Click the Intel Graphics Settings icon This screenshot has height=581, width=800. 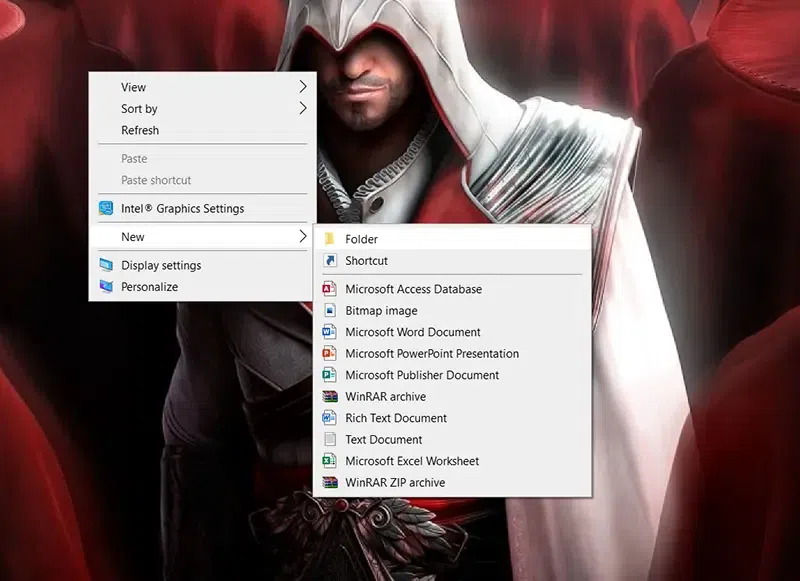pos(106,208)
